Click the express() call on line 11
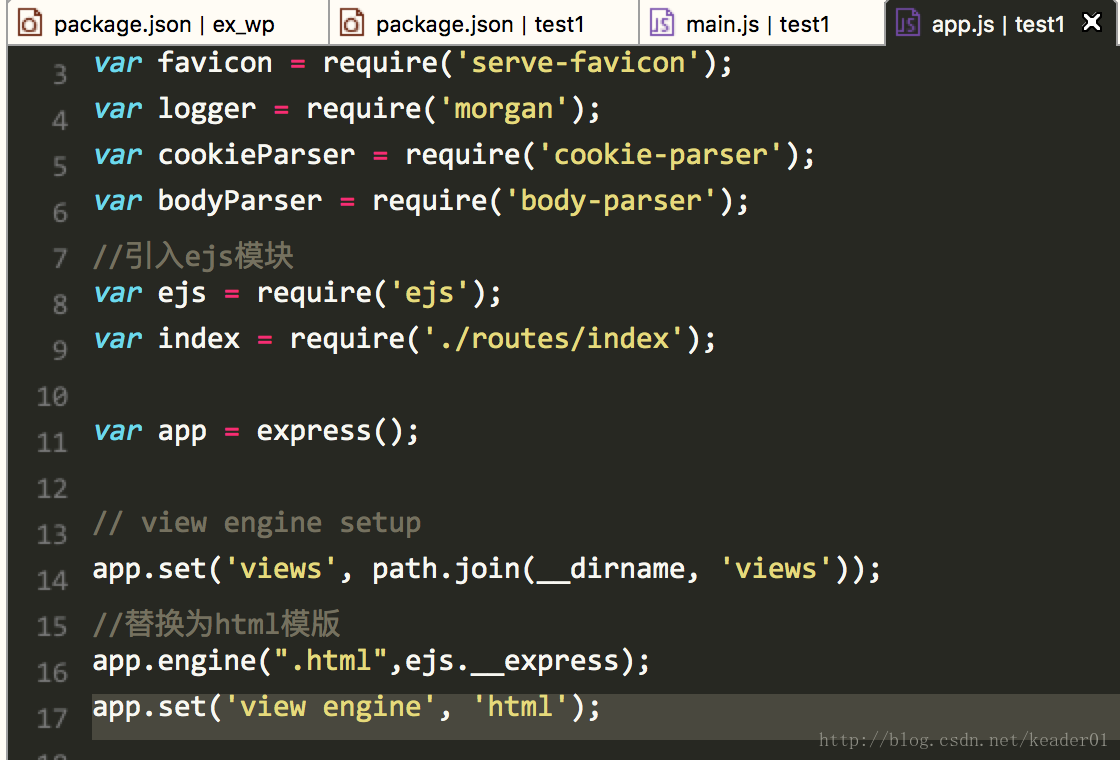 (329, 431)
